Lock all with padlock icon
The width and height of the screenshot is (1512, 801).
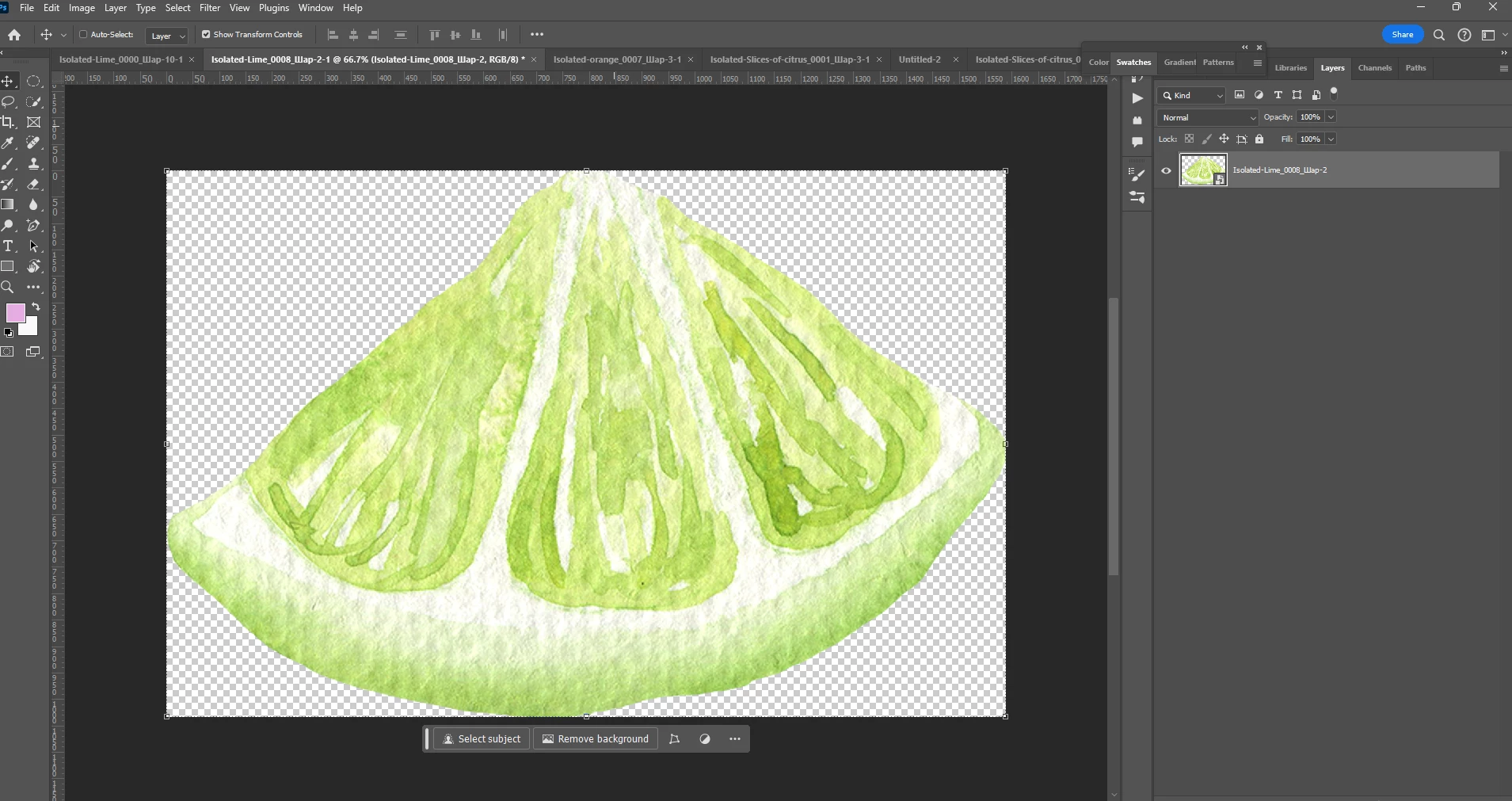[1259, 139]
